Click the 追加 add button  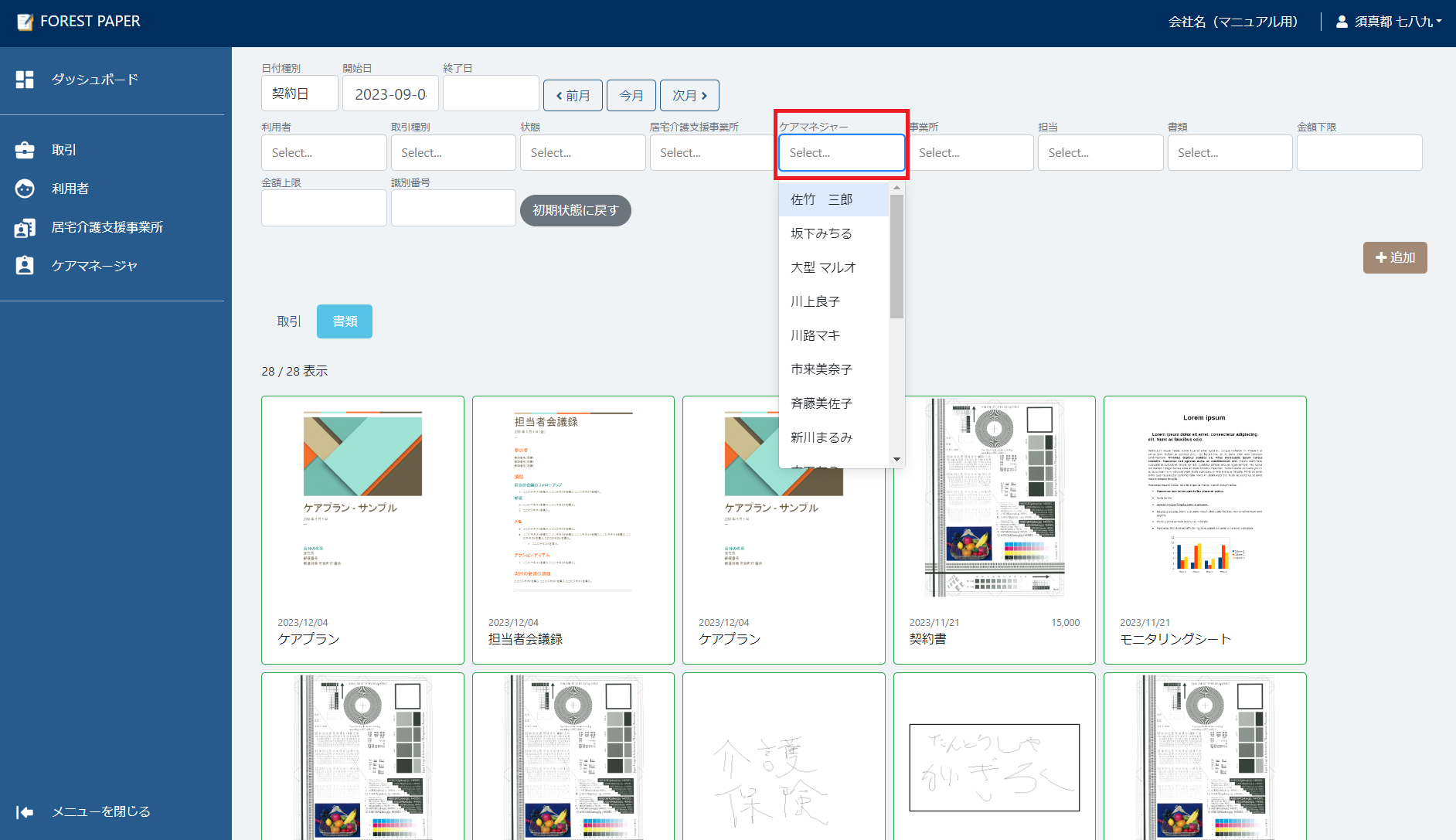(1395, 258)
